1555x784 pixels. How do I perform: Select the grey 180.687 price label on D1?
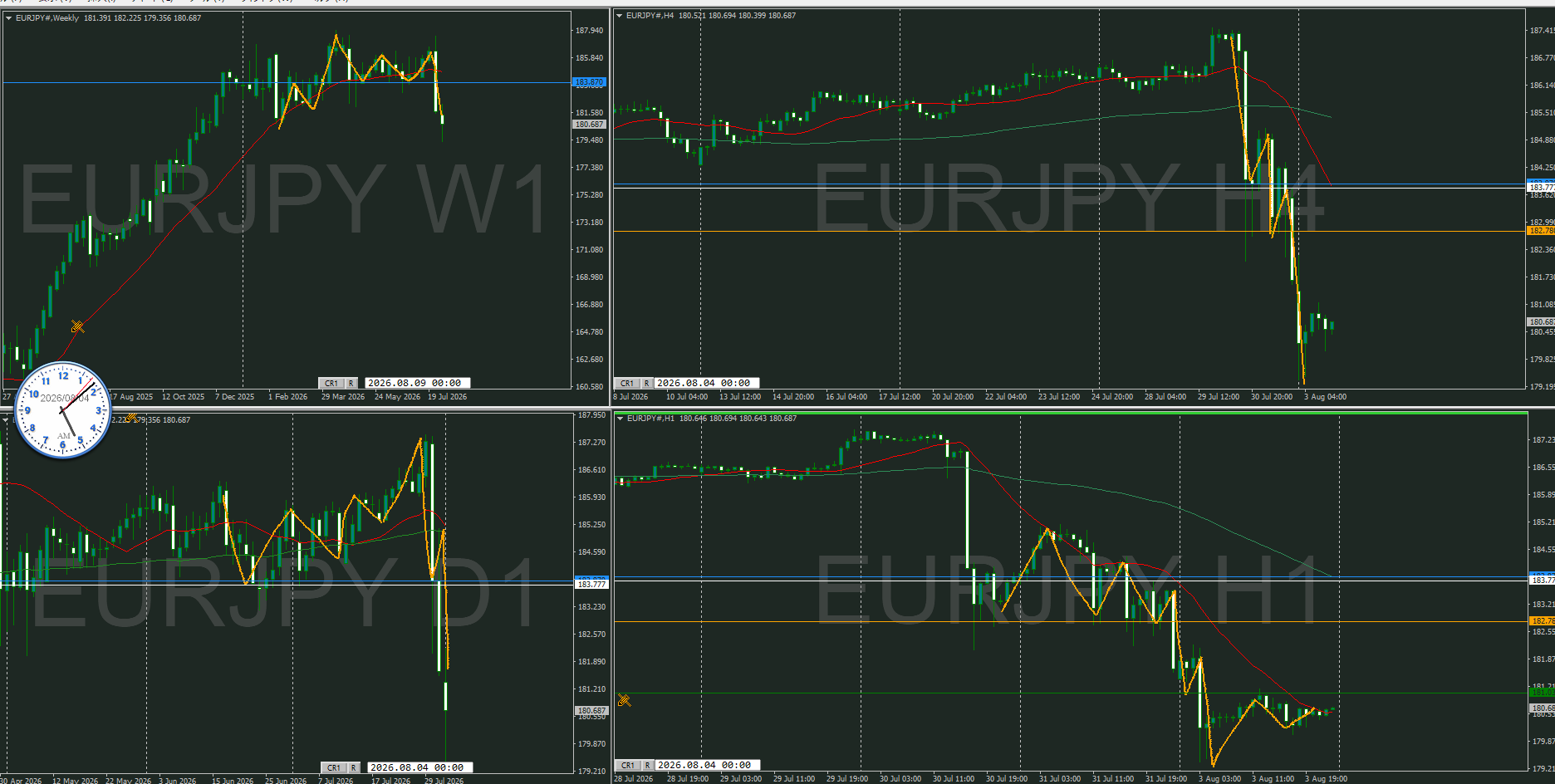click(x=591, y=711)
